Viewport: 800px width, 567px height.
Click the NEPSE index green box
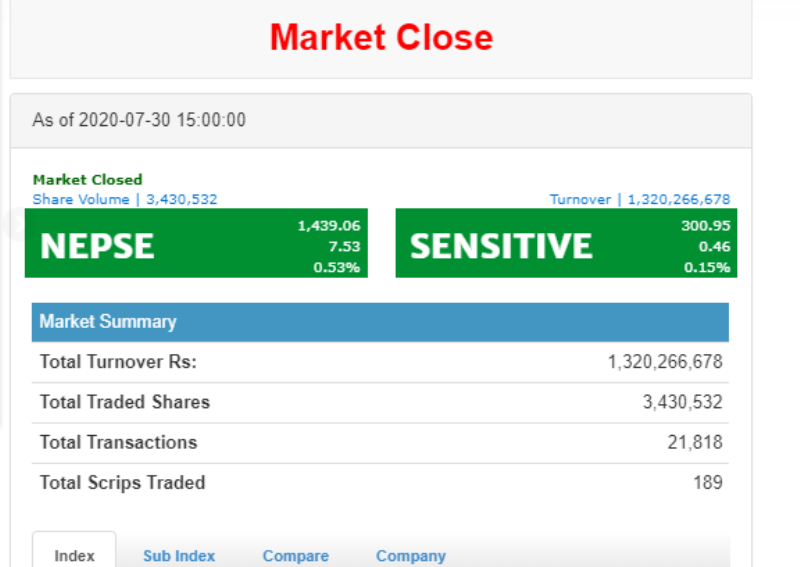[x=196, y=243]
